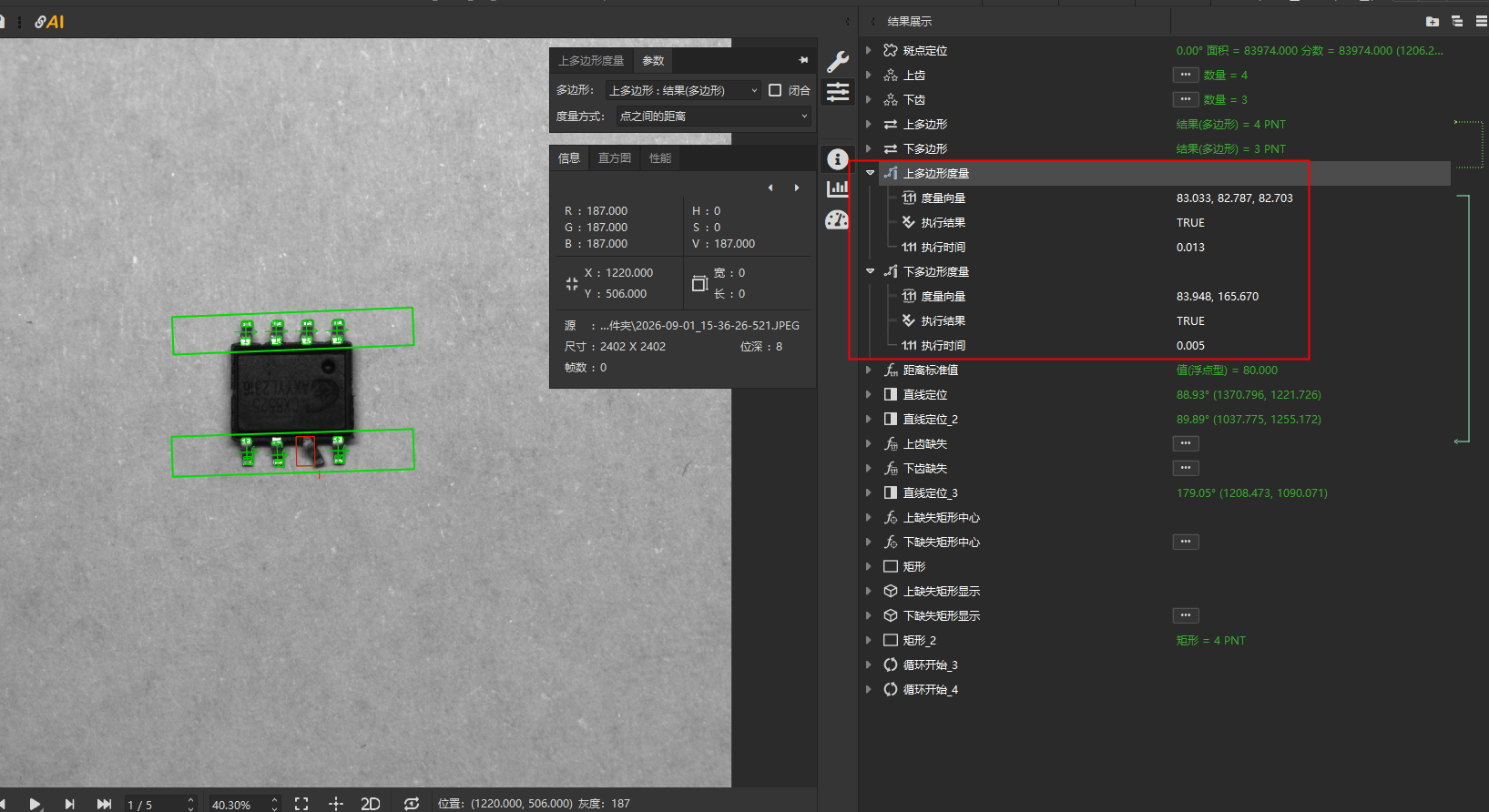
Task: Select the 矩形_2 tree row
Action: point(1157,640)
